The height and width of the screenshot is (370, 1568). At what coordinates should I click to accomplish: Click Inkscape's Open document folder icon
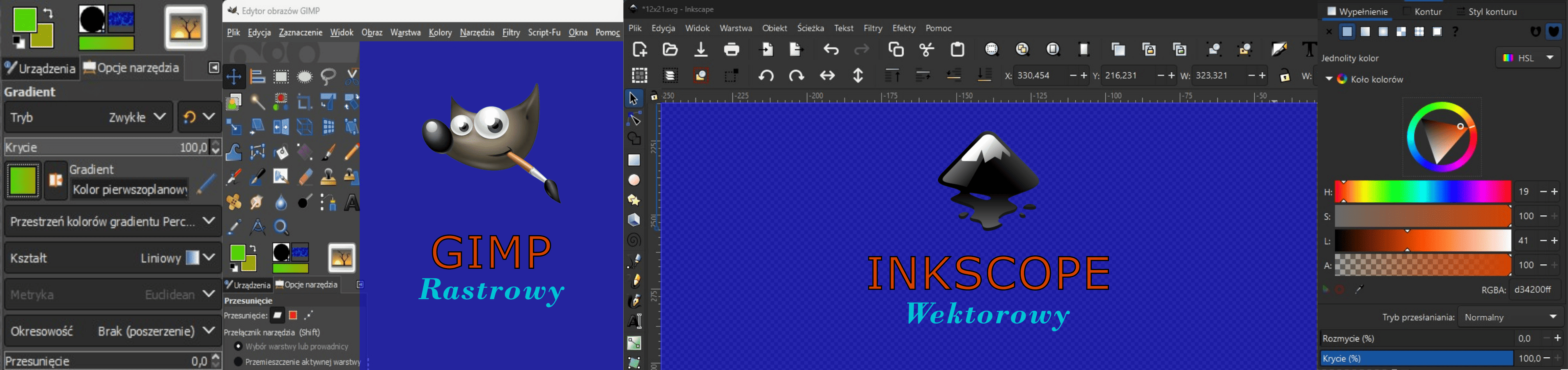670,49
